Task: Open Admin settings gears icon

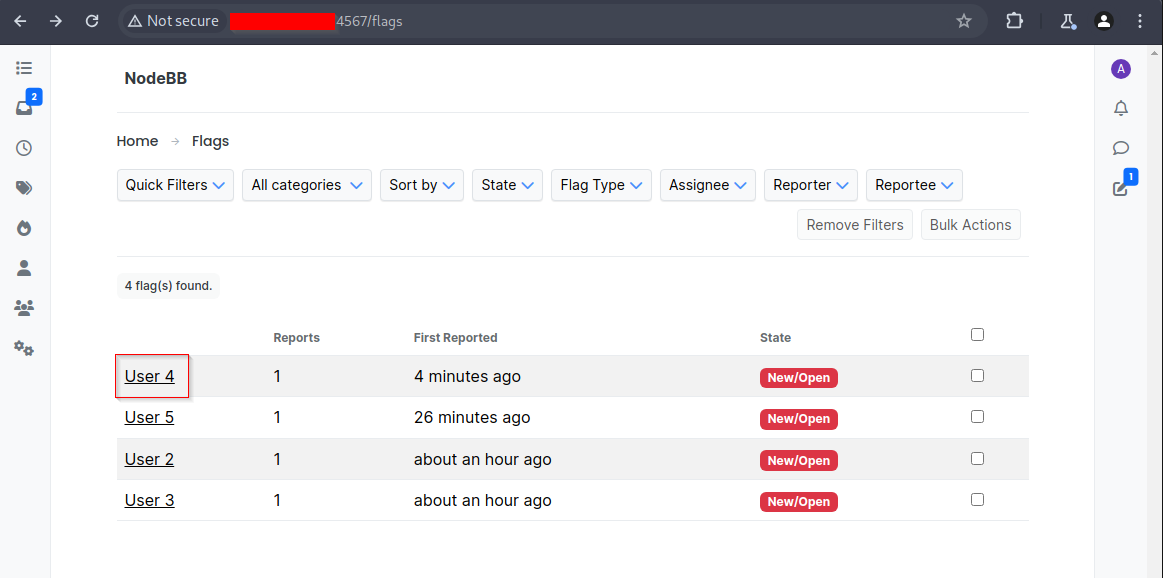Action: click(x=24, y=348)
